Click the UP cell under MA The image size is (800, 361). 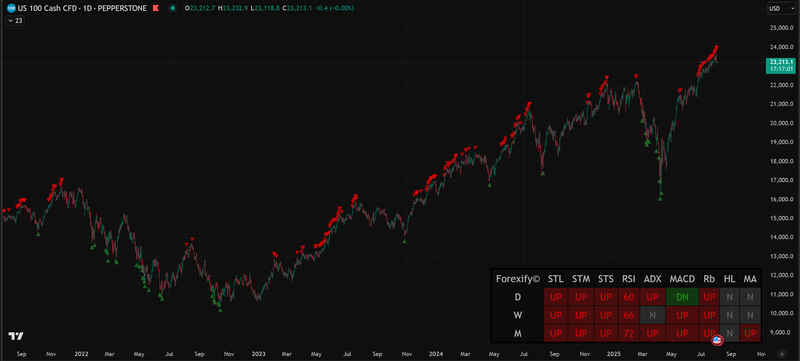click(x=750, y=333)
